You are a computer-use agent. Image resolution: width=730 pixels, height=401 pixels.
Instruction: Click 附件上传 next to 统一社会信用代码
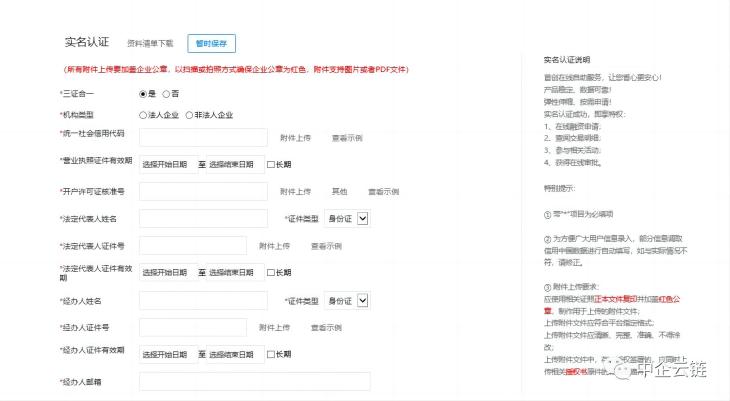295,137
